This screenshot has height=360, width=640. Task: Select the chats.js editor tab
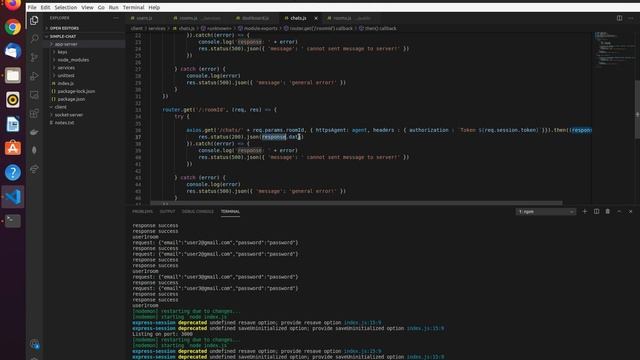pos(298,18)
